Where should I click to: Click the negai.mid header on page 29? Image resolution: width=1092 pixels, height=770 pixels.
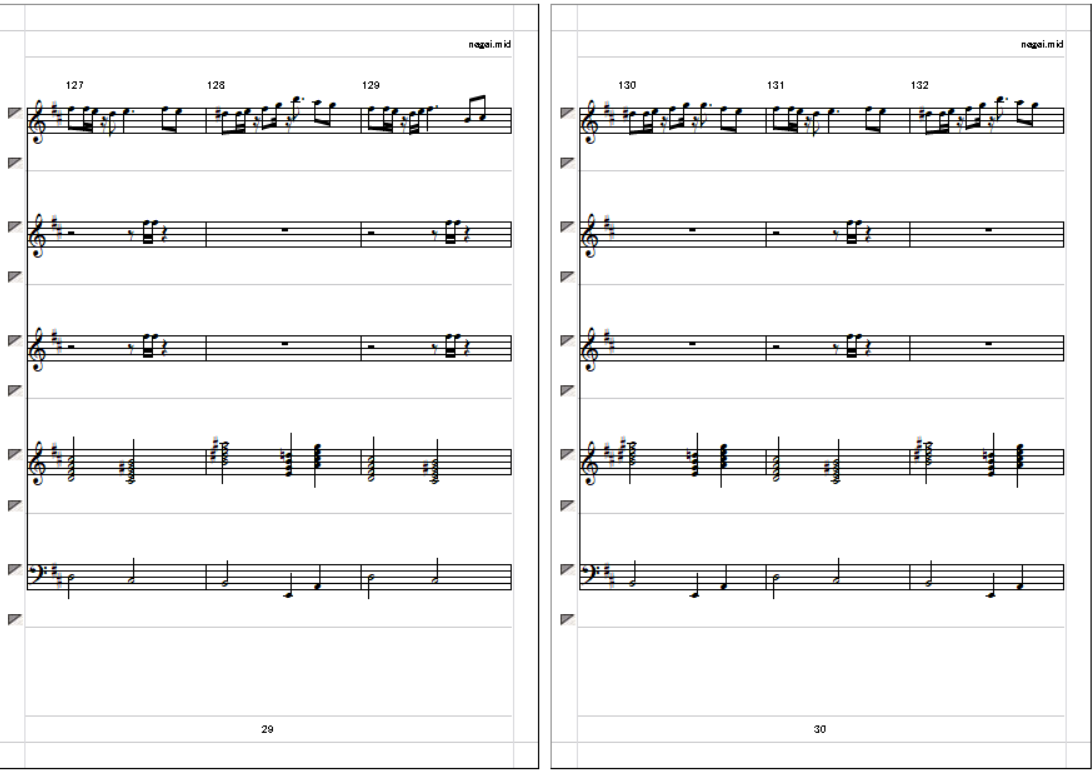pos(490,45)
